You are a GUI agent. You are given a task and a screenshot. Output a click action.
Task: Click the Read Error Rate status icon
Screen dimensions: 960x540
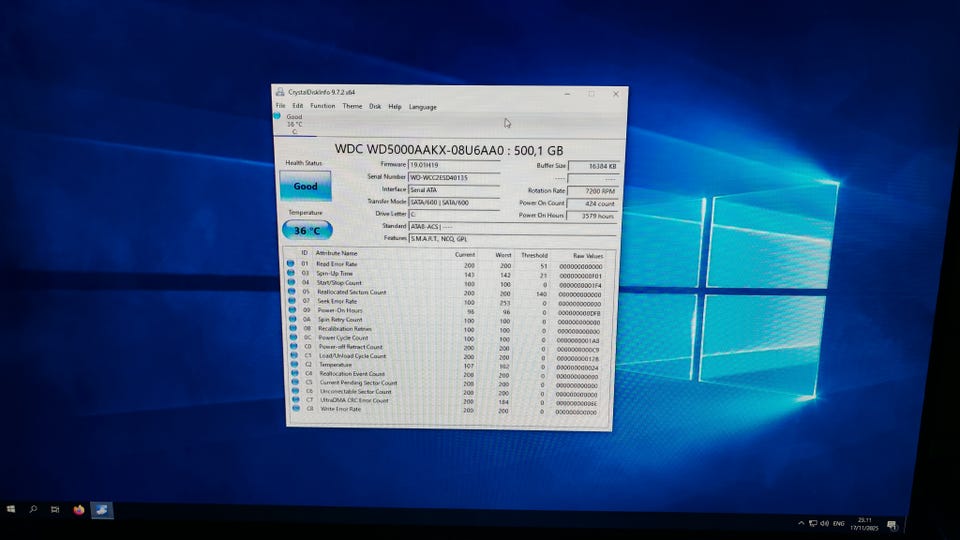[290, 263]
